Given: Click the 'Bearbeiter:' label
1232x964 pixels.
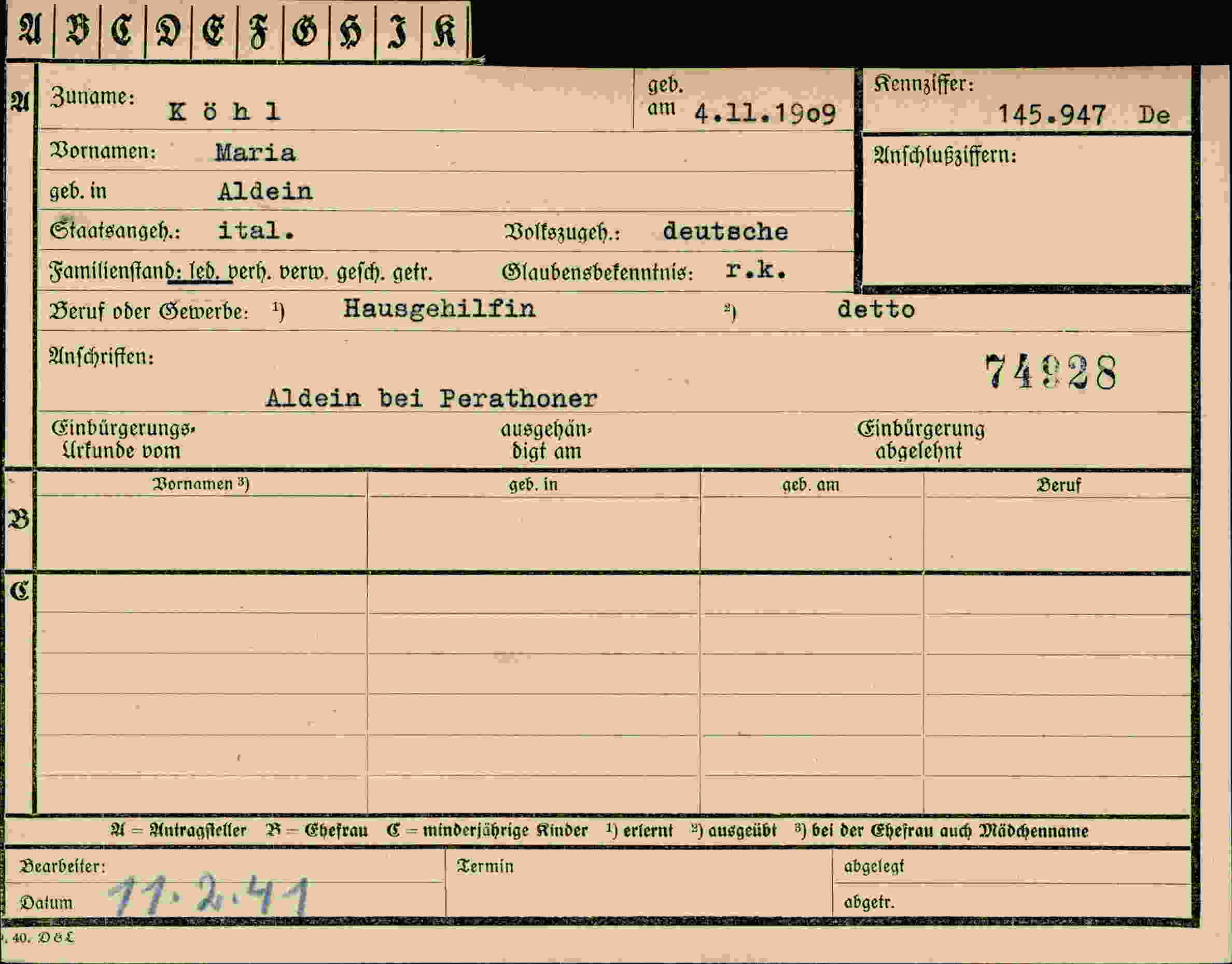Looking at the screenshot, I should tap(63, 867).
